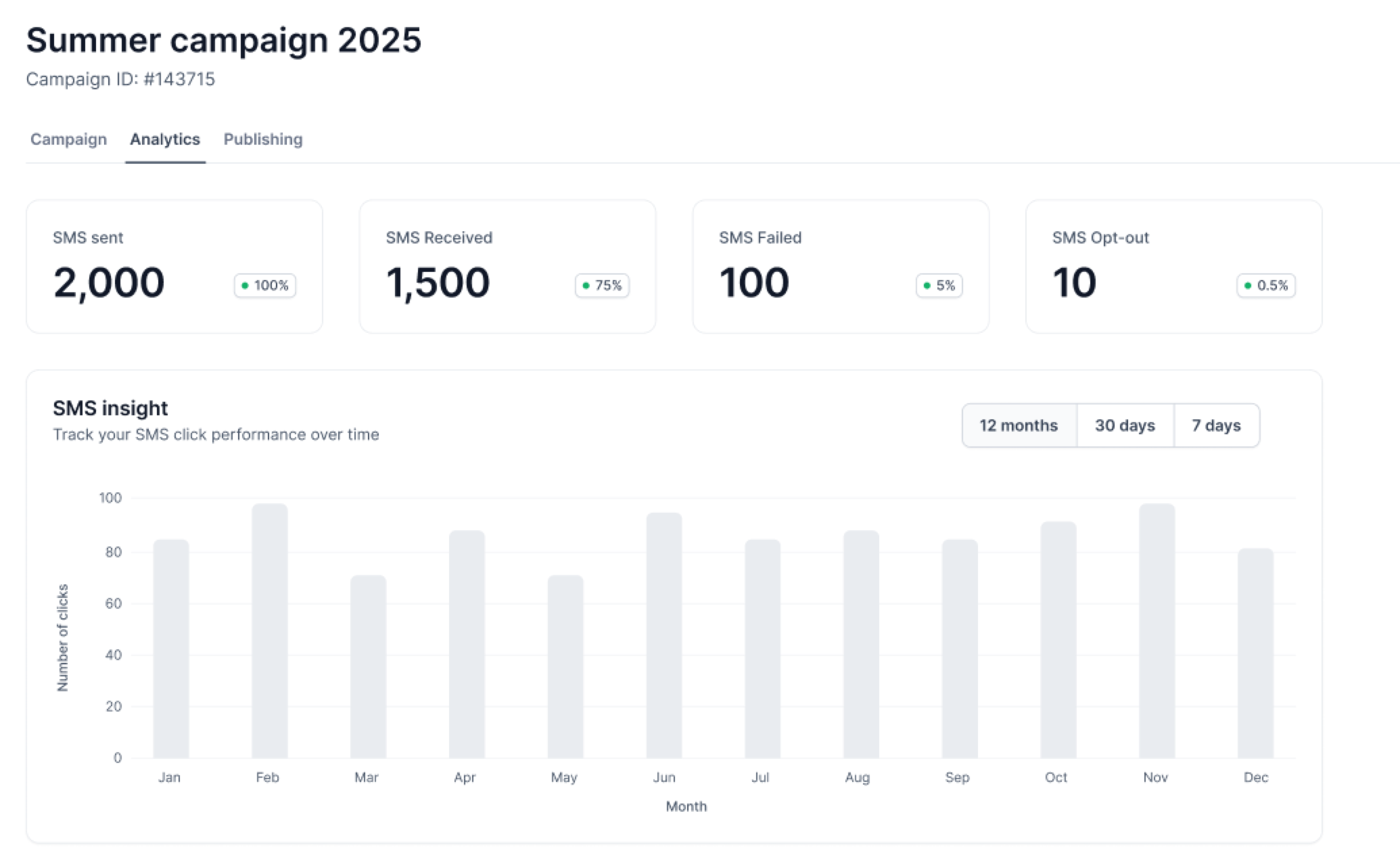Viewport: 1400px width, 859px height.
Task: Click the SMS Failed 100 value
Action: (x=754, y=283)
